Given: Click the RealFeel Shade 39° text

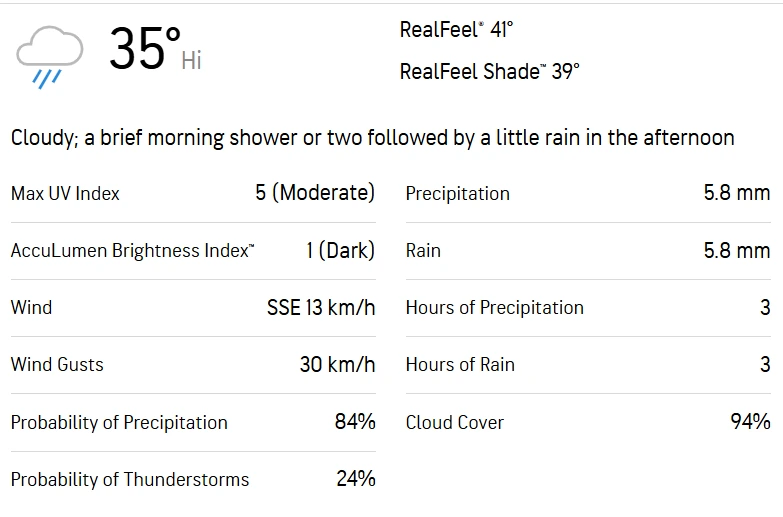Looking at the screenshot, I should point(489,72).
